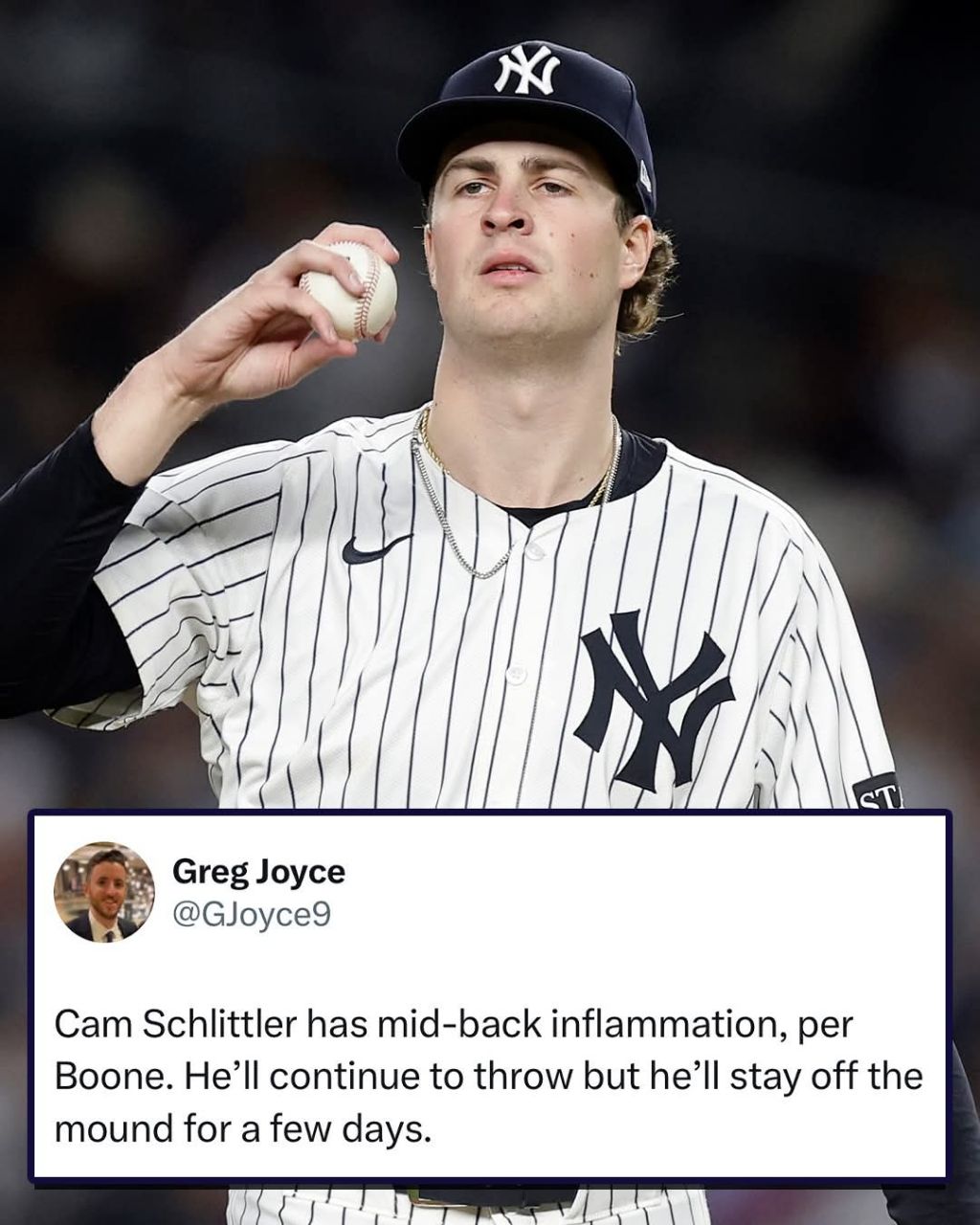Screen dimensions: 980x1225
Task: Click Greg Joyce's circular profile avatar
Action: pyautogui.click(x=104, y=892)
